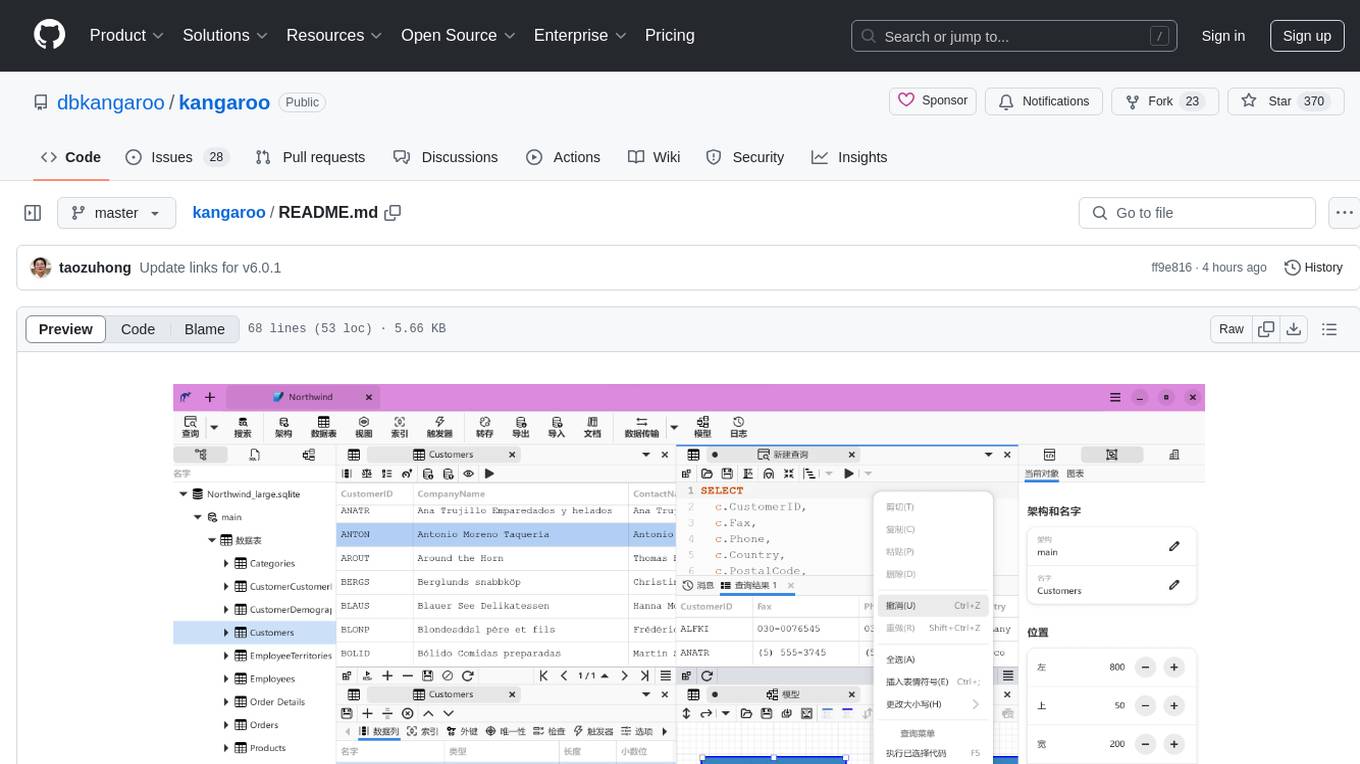Image resolution: width=1360 pixels, height=764 pixels.
Task: Switch to the Issues tab
Action: click(177, 157)
